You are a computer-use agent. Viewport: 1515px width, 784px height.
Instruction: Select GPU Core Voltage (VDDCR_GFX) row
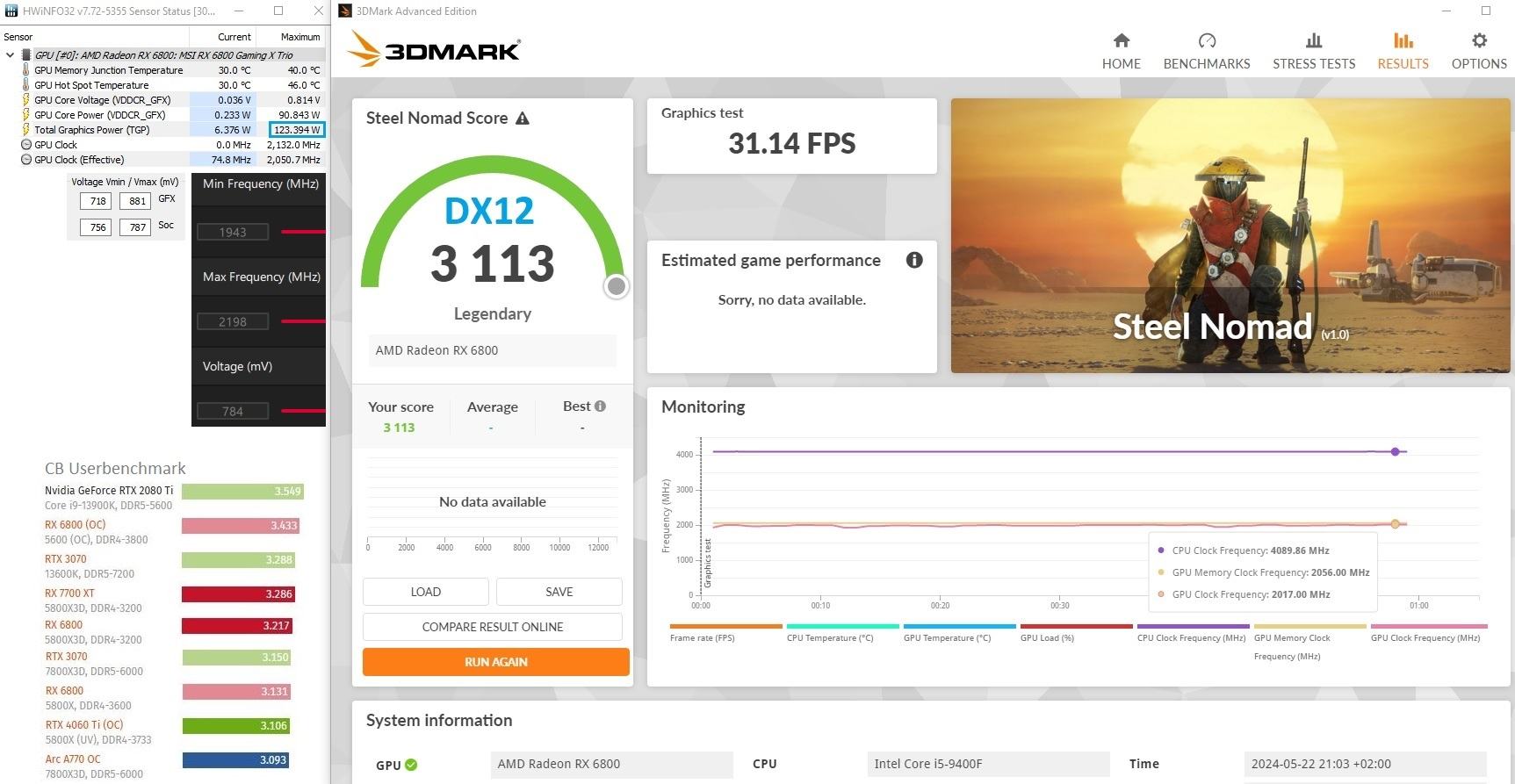(163, 100)
